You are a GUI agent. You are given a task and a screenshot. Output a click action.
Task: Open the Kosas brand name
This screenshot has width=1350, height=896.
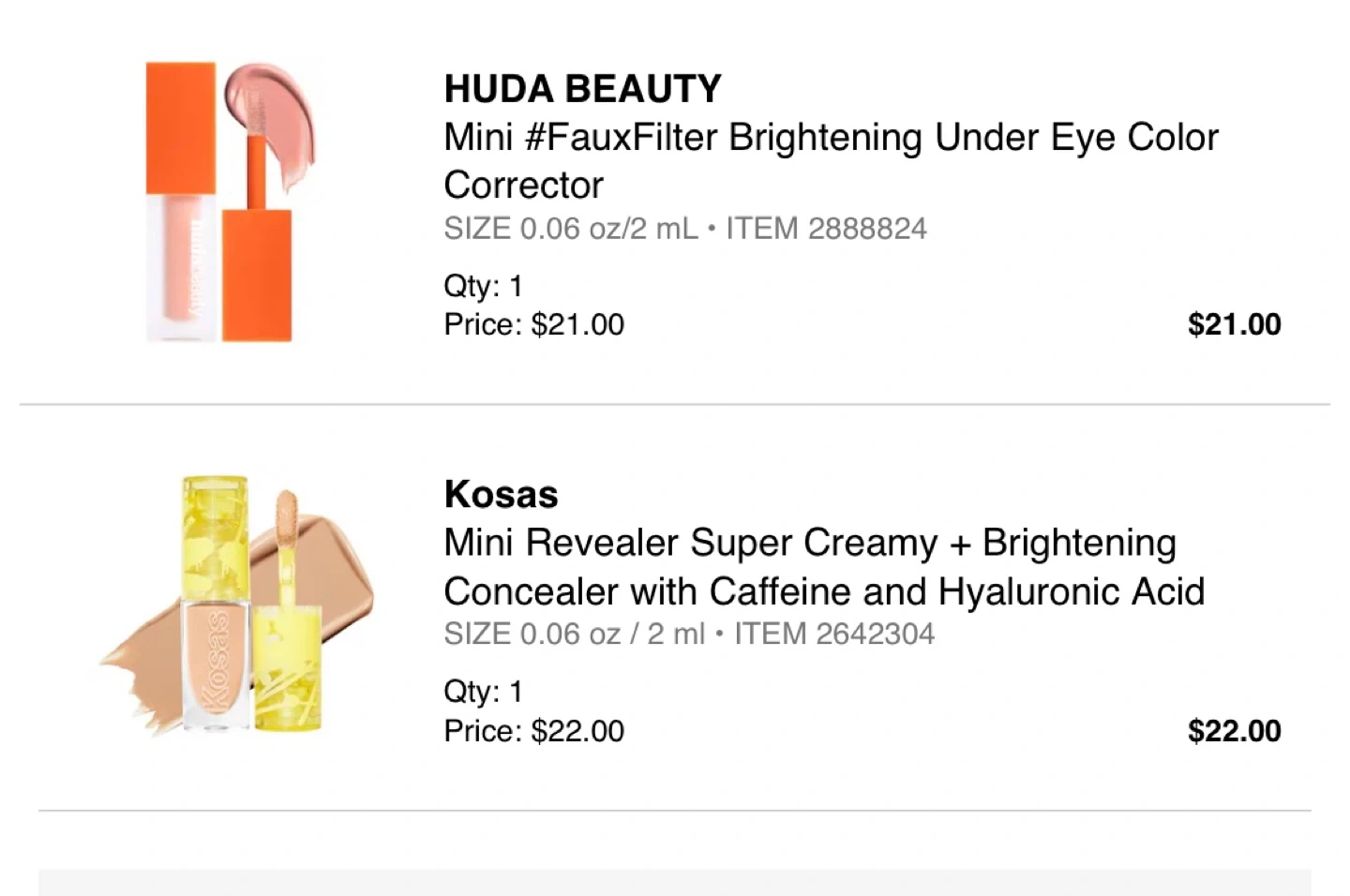point(501,494)
